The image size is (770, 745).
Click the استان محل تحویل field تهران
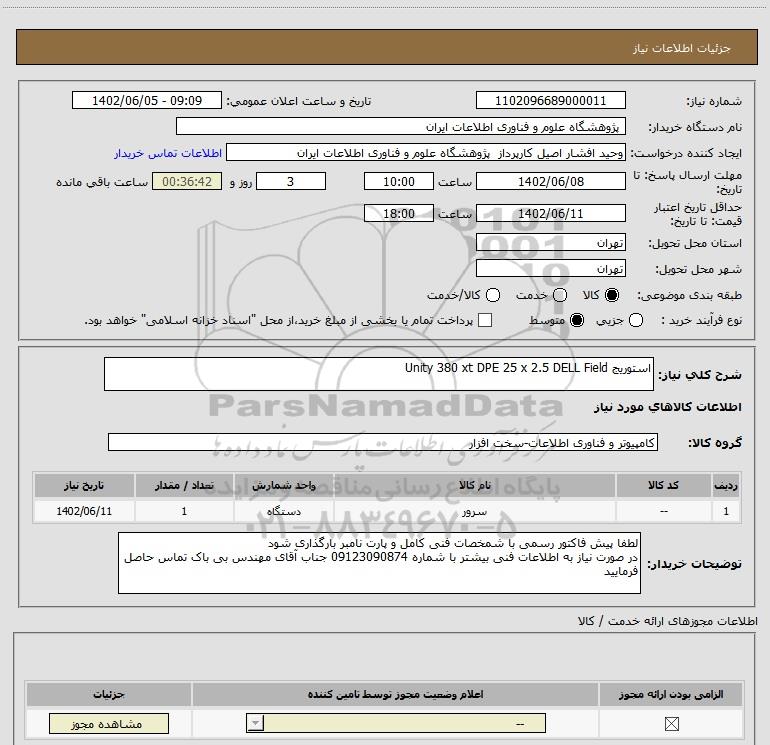tap(550, 242)
